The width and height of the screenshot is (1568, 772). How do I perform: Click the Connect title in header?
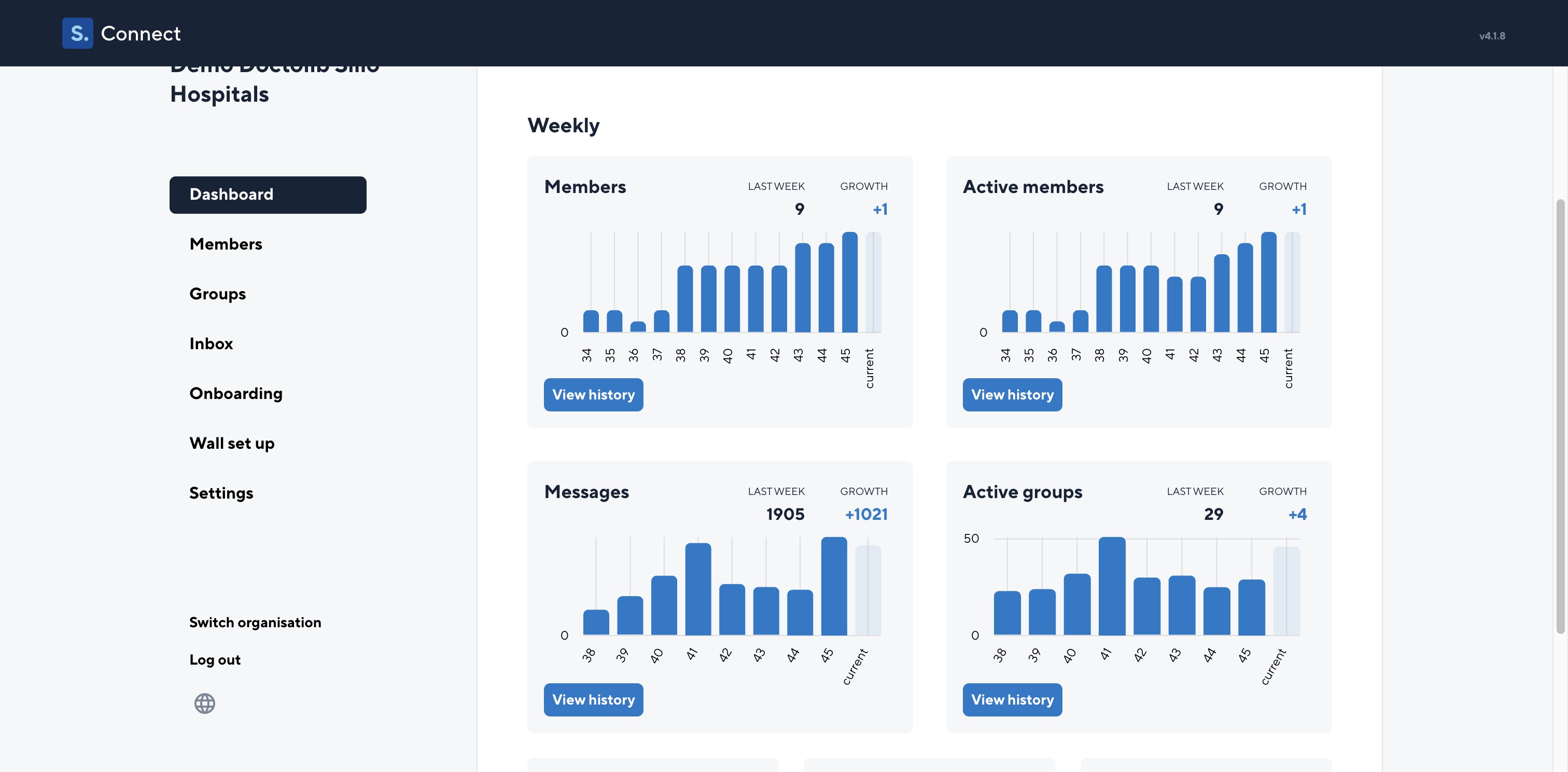(x=141, y=34)
